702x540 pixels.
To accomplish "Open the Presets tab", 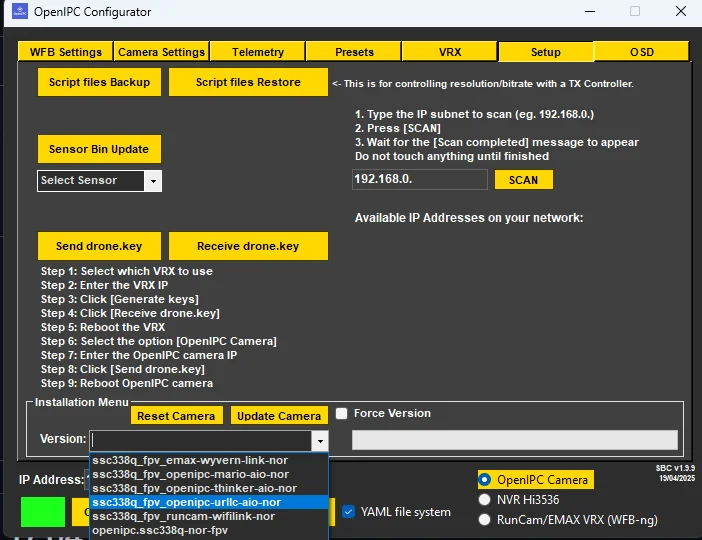I will pos(354,52).
